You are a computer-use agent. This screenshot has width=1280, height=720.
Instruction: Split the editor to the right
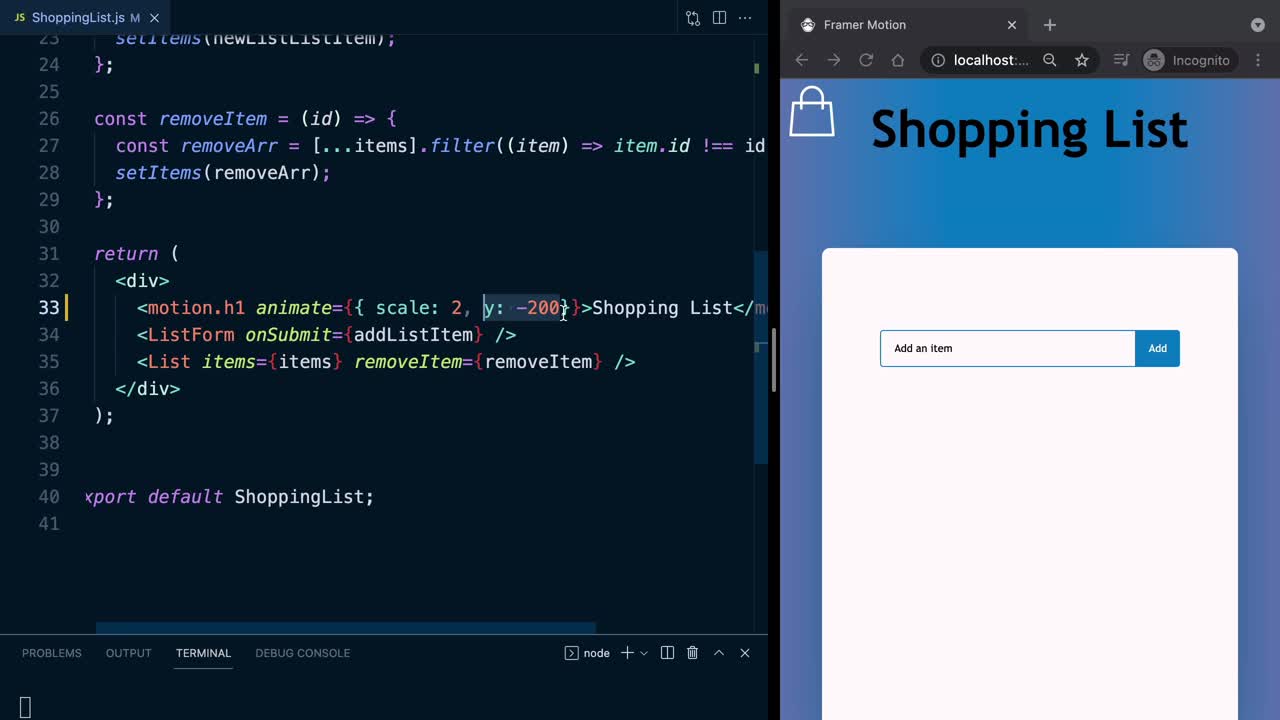[x=719, y=18]
